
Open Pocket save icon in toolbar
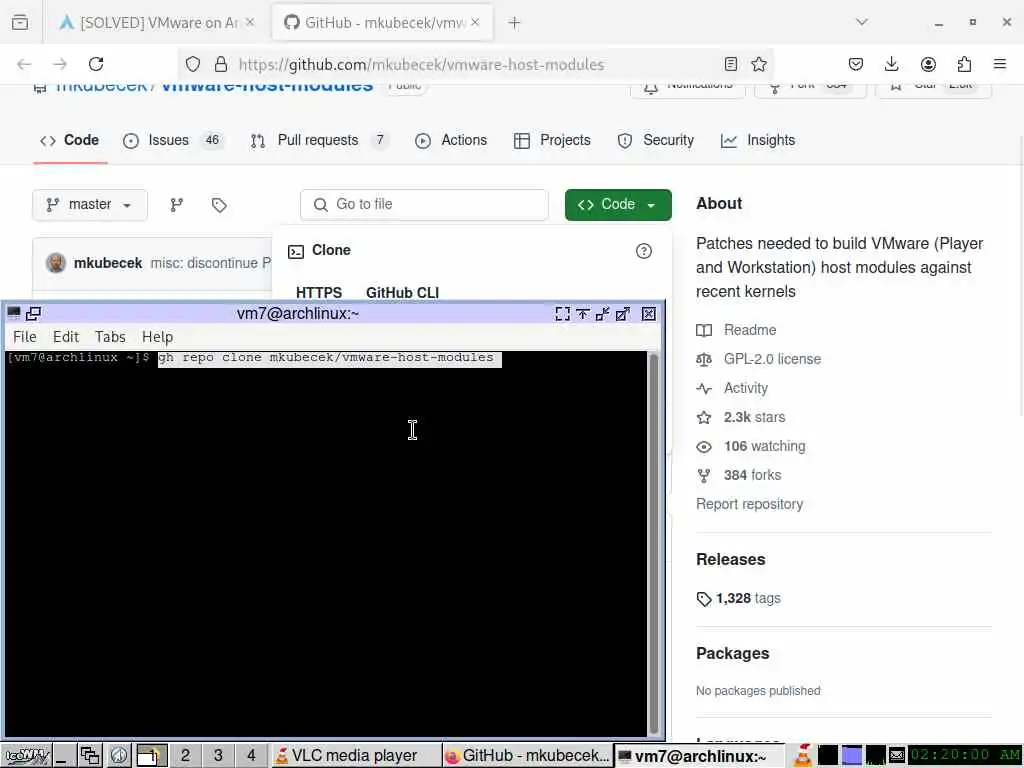click(x=856, y=64)
